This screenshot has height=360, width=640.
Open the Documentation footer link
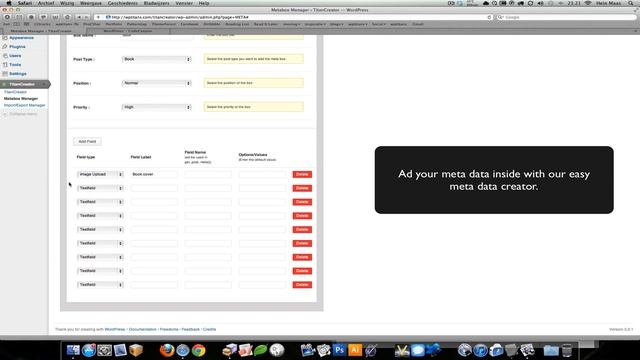pos(142,329)
